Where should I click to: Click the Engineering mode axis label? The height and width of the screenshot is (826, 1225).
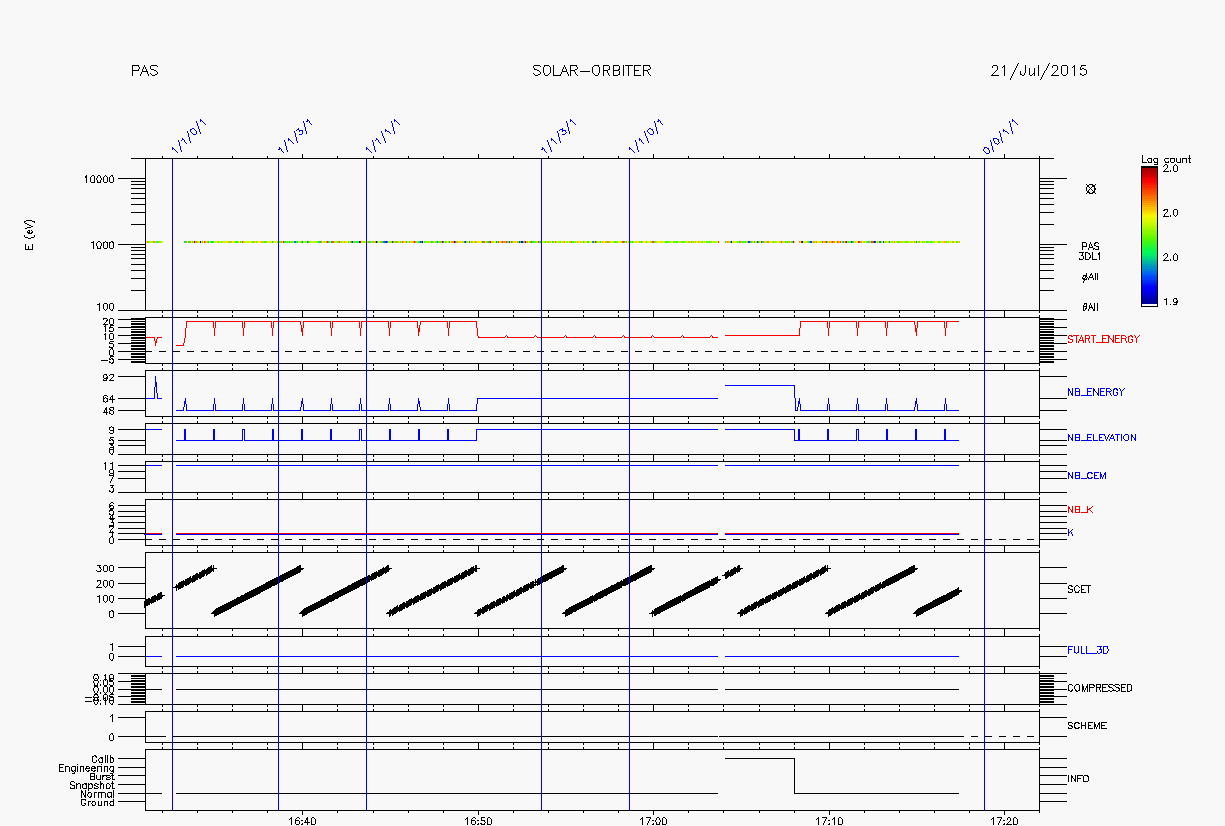tap(87, 768)
